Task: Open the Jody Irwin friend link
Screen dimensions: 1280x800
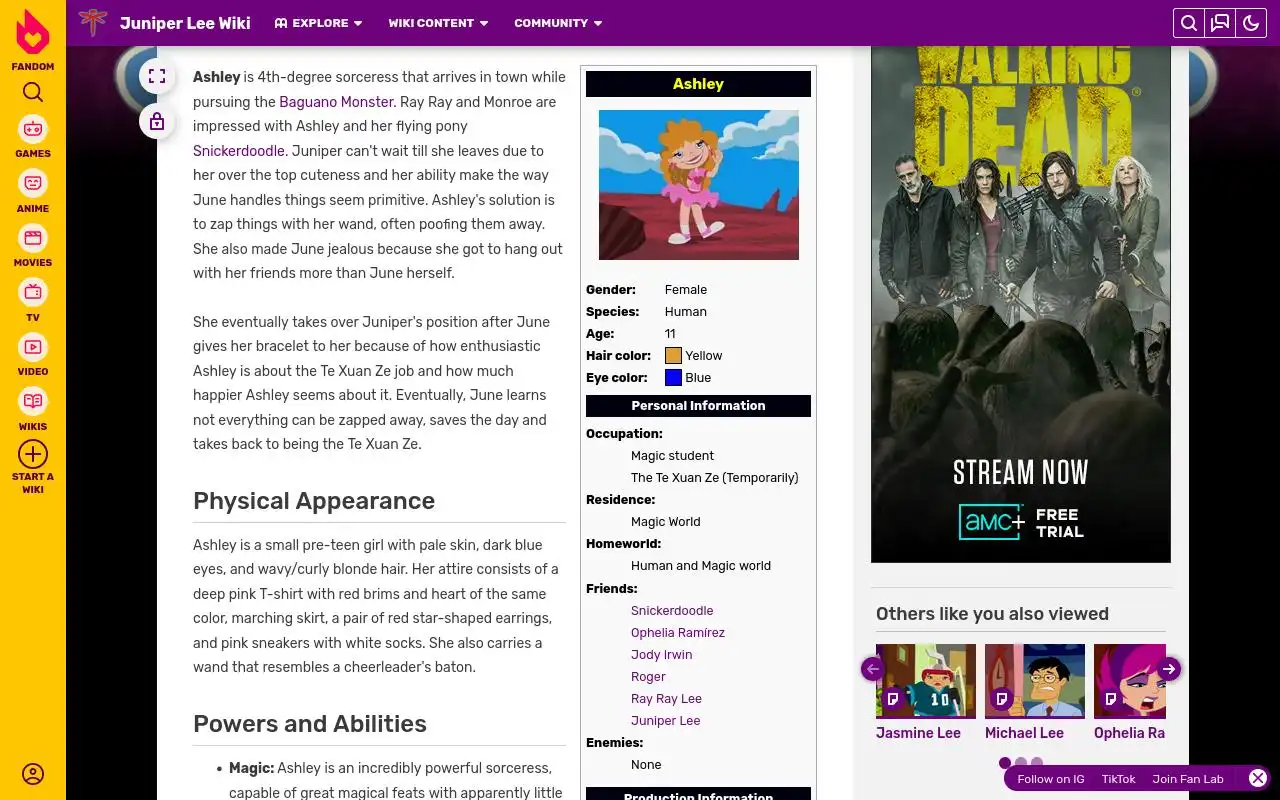Action: 661,655
